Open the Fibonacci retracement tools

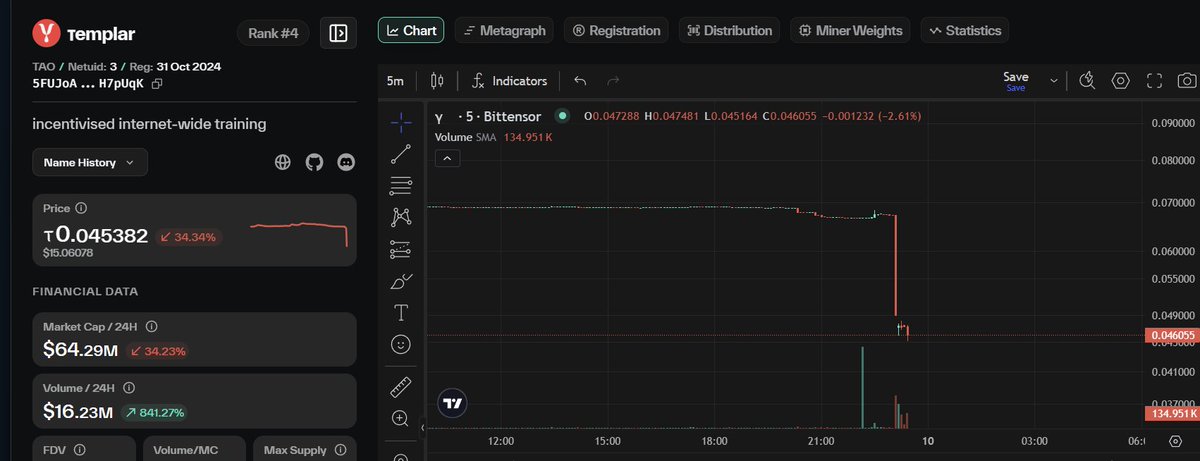tap(401, 185)
